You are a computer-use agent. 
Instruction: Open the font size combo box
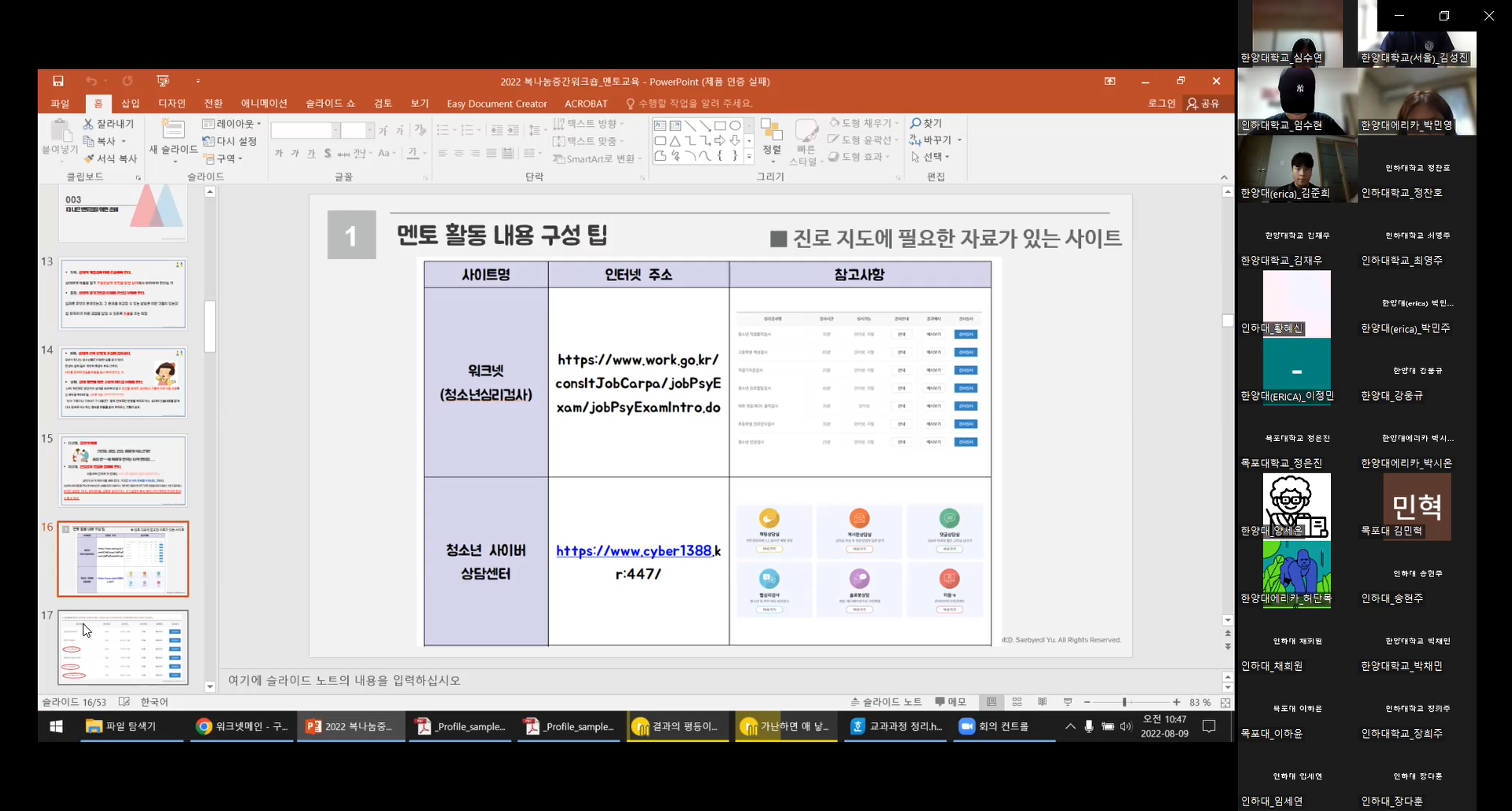point(358,130)
